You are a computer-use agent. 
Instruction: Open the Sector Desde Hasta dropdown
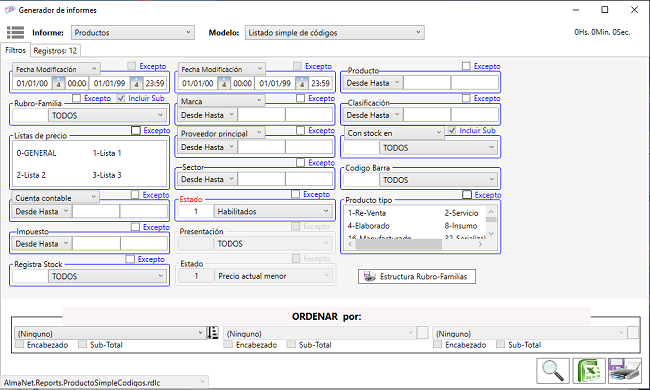(x=207, y=179)
